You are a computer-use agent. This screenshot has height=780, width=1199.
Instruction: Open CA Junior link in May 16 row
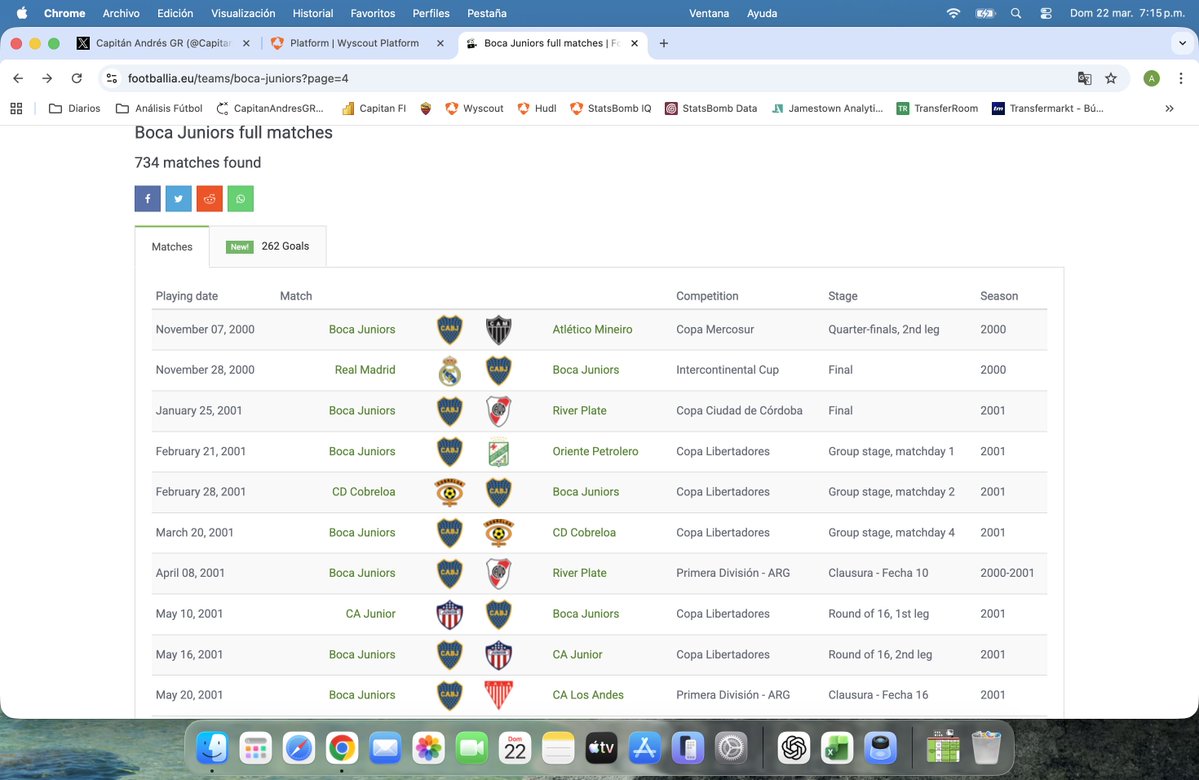pyautogui.click(x=577, y=655)
